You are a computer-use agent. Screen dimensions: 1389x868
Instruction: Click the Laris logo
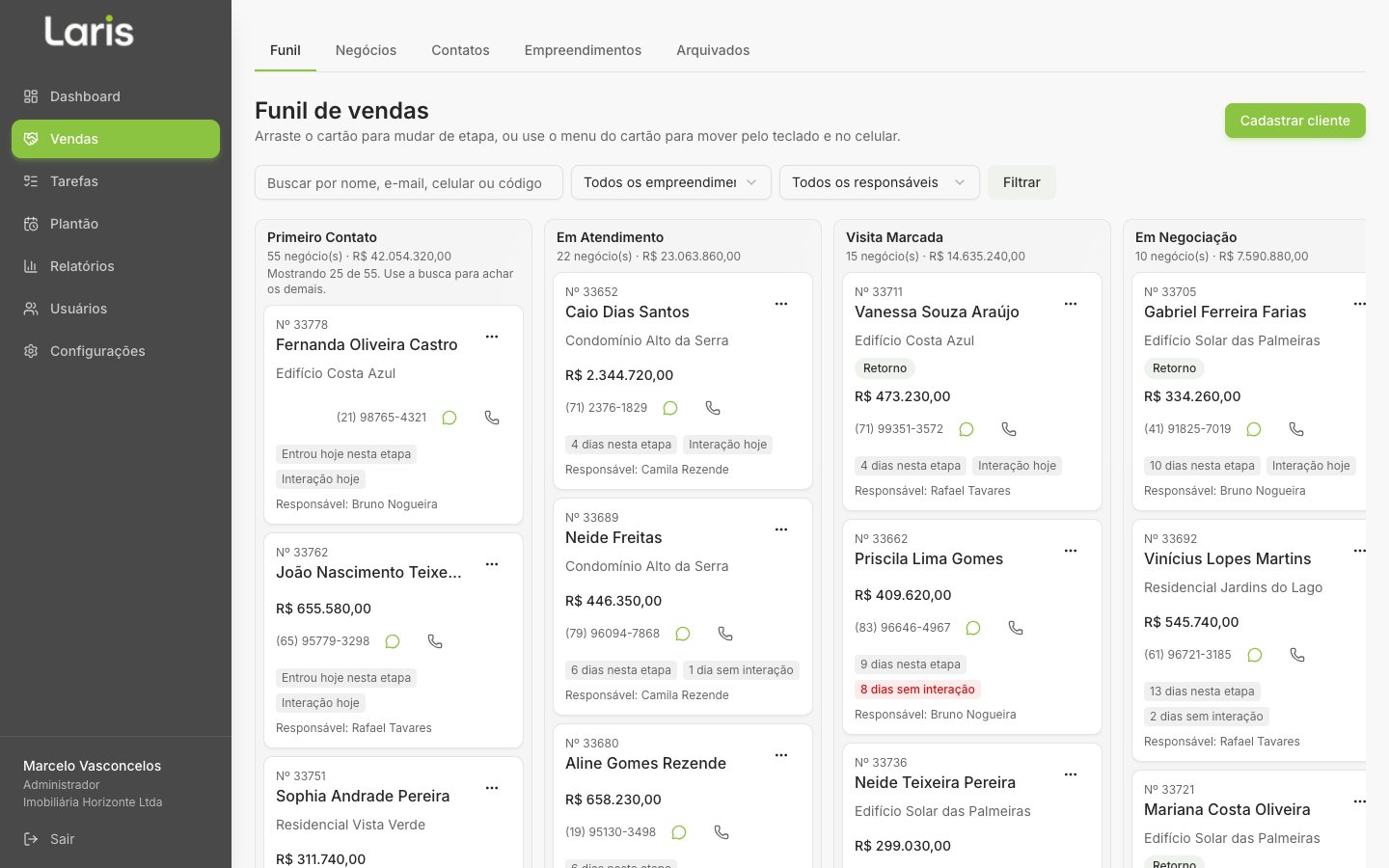coord(89,31)
